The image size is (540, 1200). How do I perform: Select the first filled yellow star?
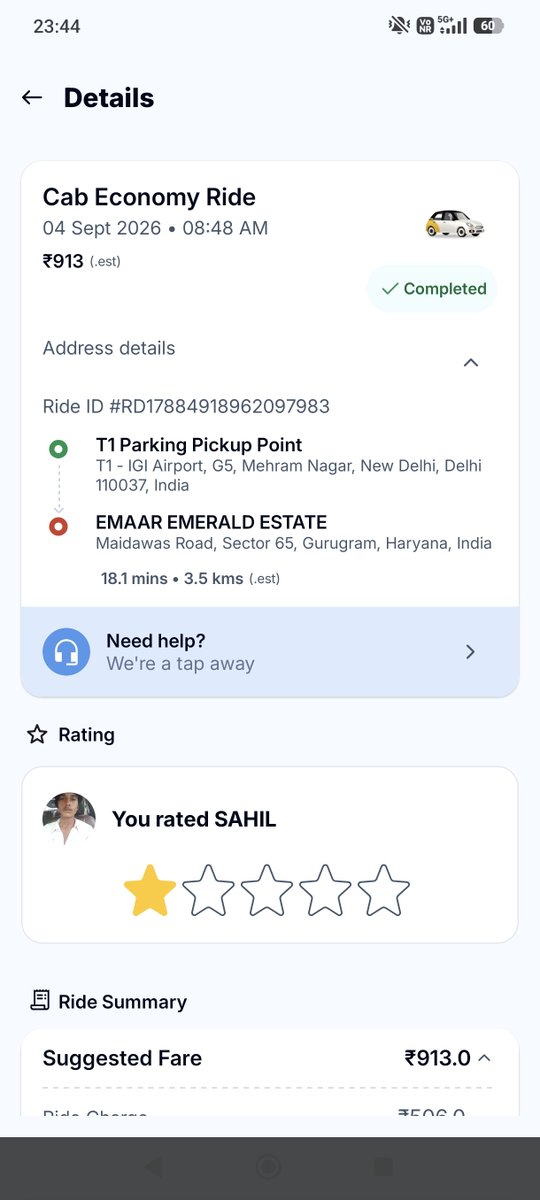pyautogui.click(x=150, y=891)
